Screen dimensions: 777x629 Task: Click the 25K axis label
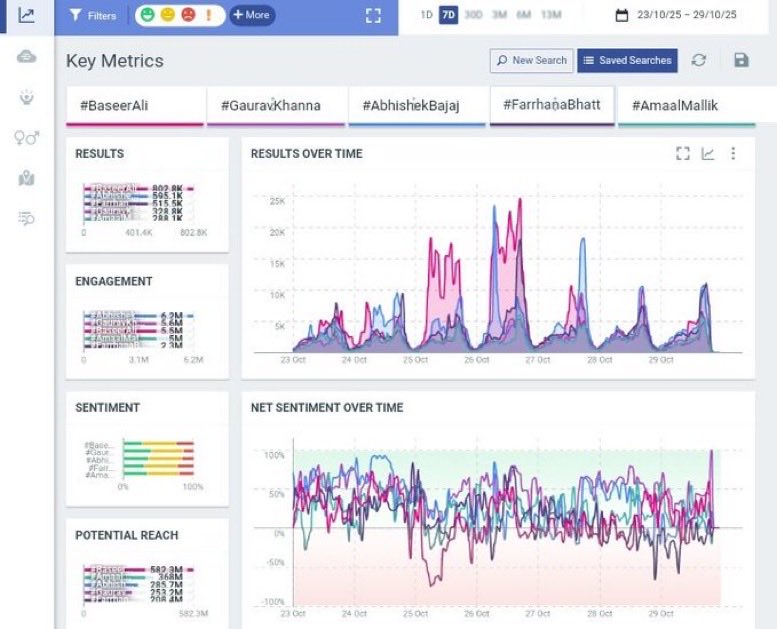pyautogui.click(x=277, y=201)
